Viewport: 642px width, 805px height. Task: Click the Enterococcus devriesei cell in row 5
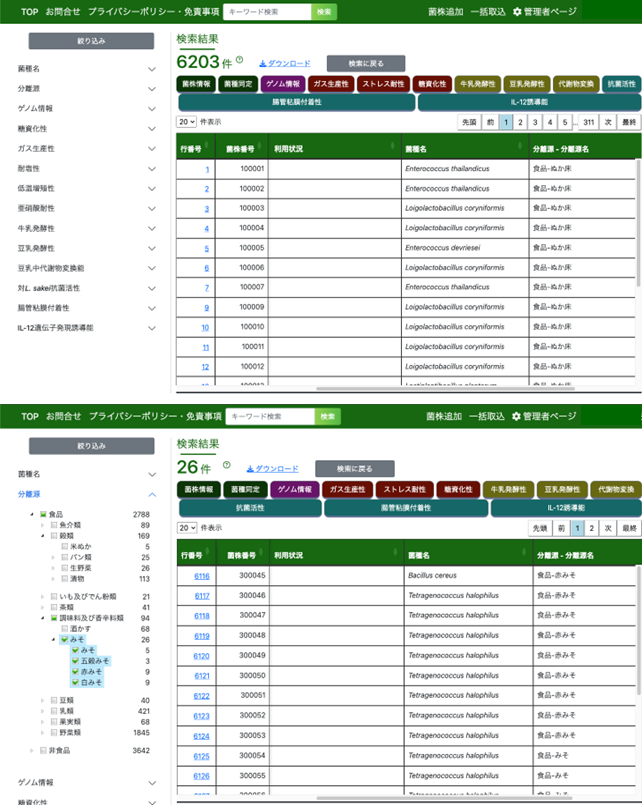(x=465, y=248)
